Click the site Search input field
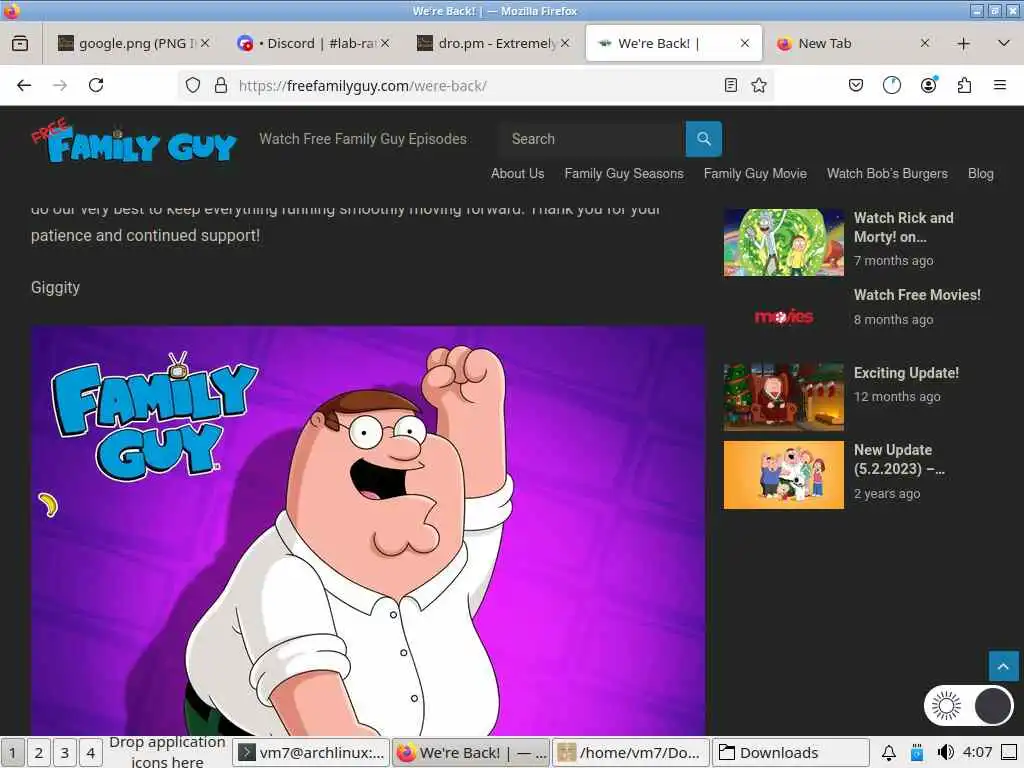Viewport: 1024px width, 768px height. point(592,139)
